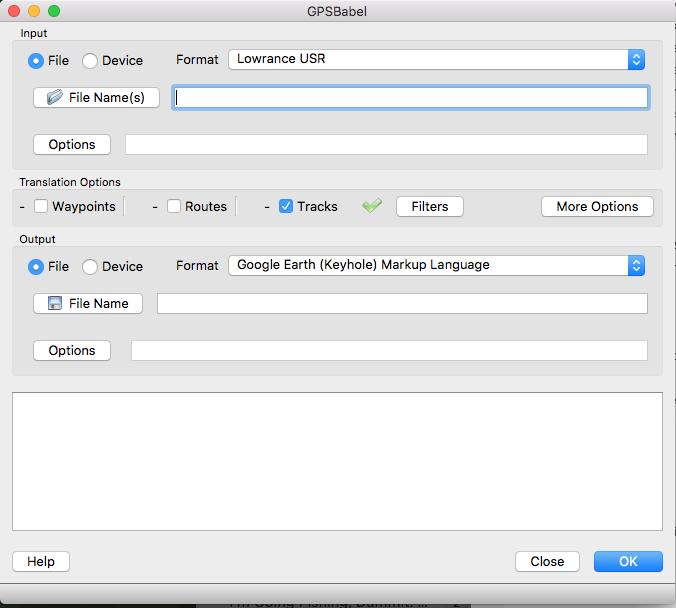This screenshot has width=676, height=608.
Task: Click inside the log output text area
Action: tap(338, 461)
